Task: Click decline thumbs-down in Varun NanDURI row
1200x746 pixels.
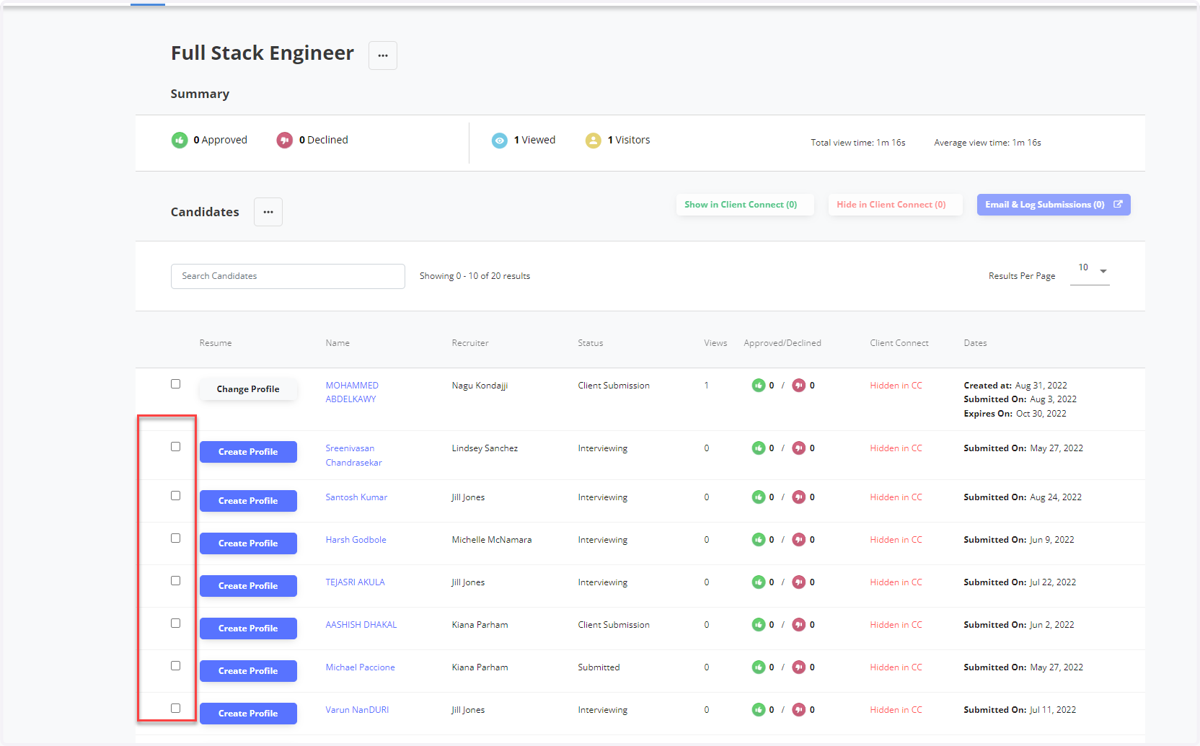Action: 798,710
